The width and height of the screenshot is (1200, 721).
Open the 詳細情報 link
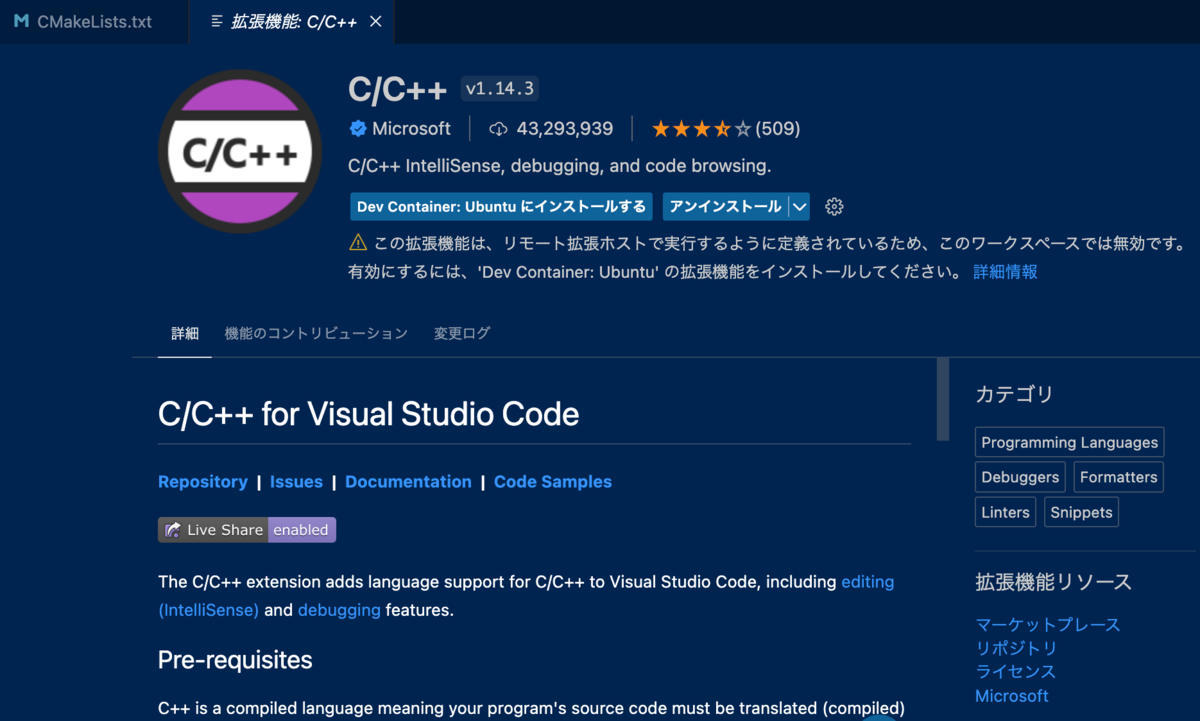coord(1005,272)
